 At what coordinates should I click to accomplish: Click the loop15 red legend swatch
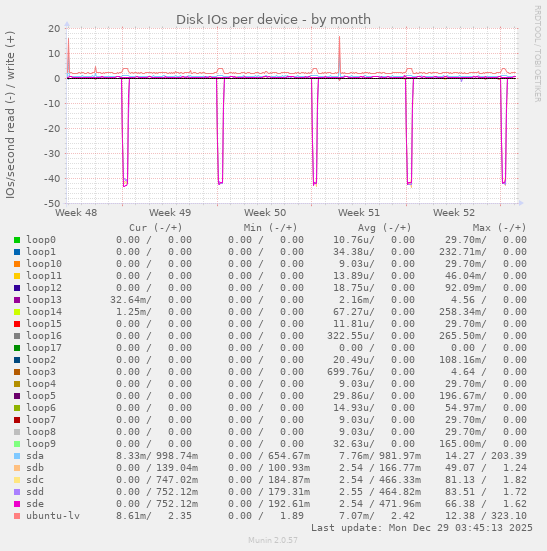click(17, 324)
